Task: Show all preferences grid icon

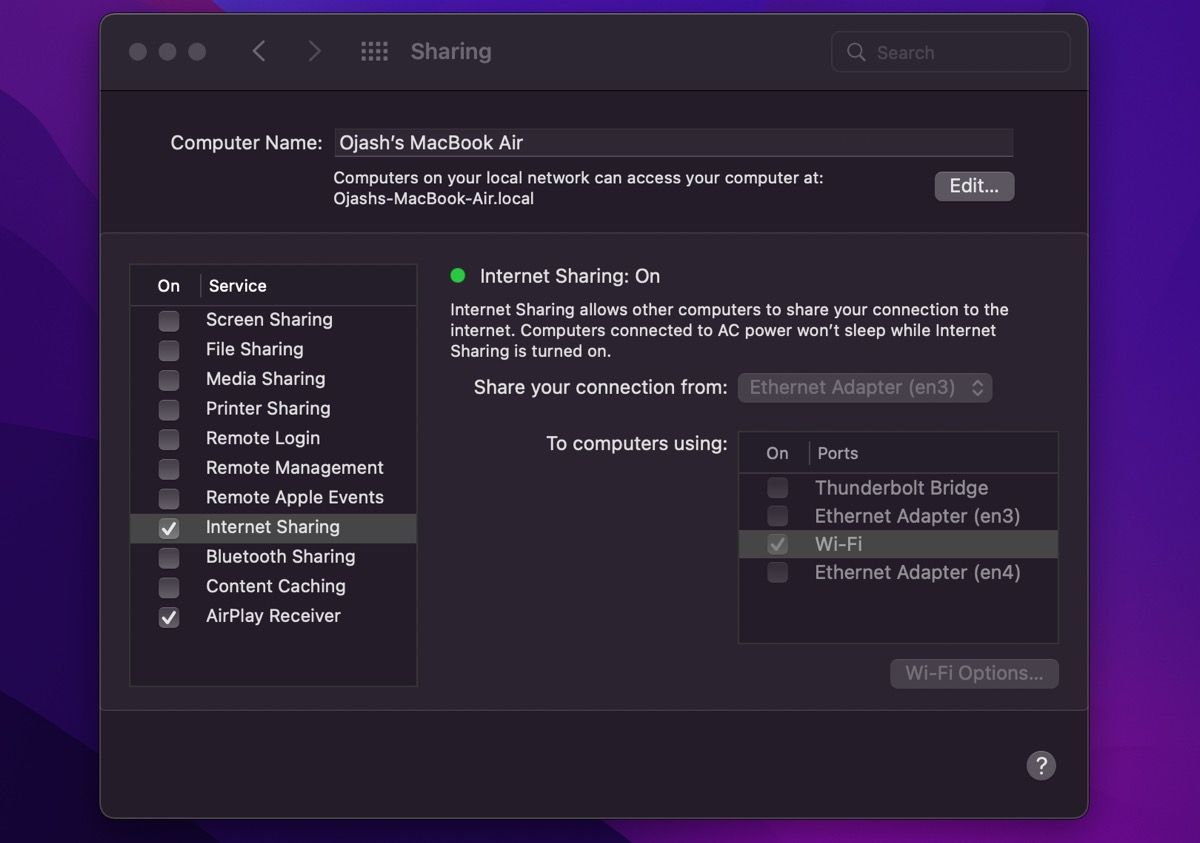Action: [x=374, y=51]
